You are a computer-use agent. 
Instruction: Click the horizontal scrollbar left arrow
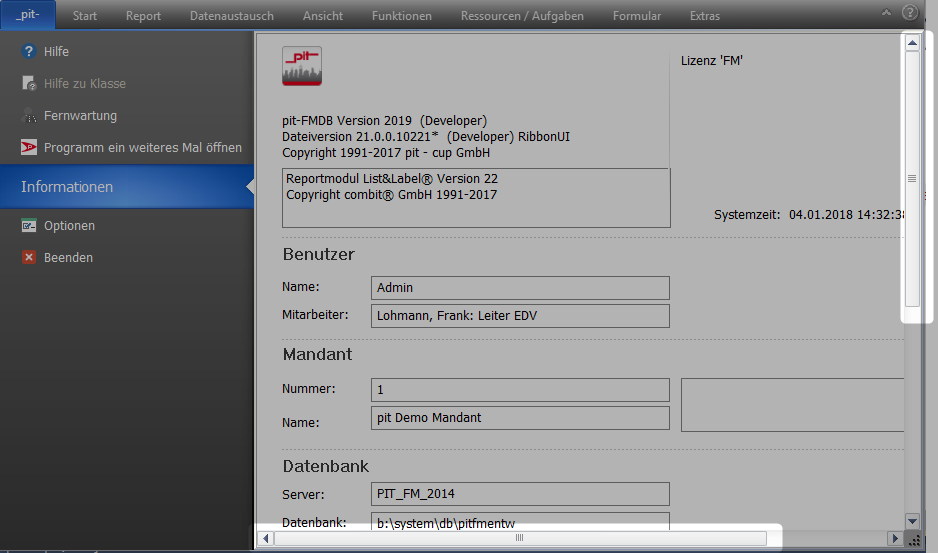tap(266, 538)
